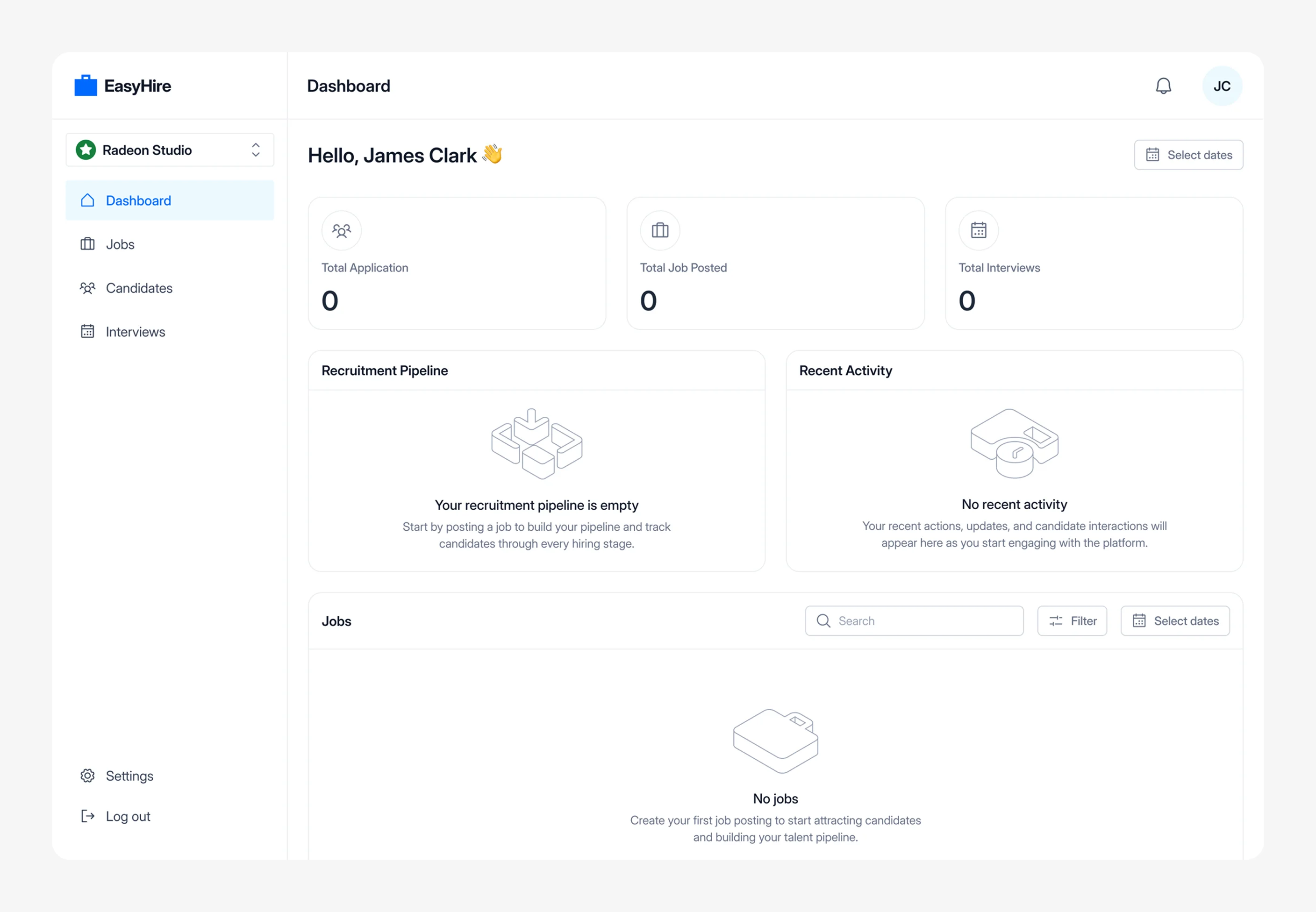Click the Dashboard page title in header

[349, 85]
